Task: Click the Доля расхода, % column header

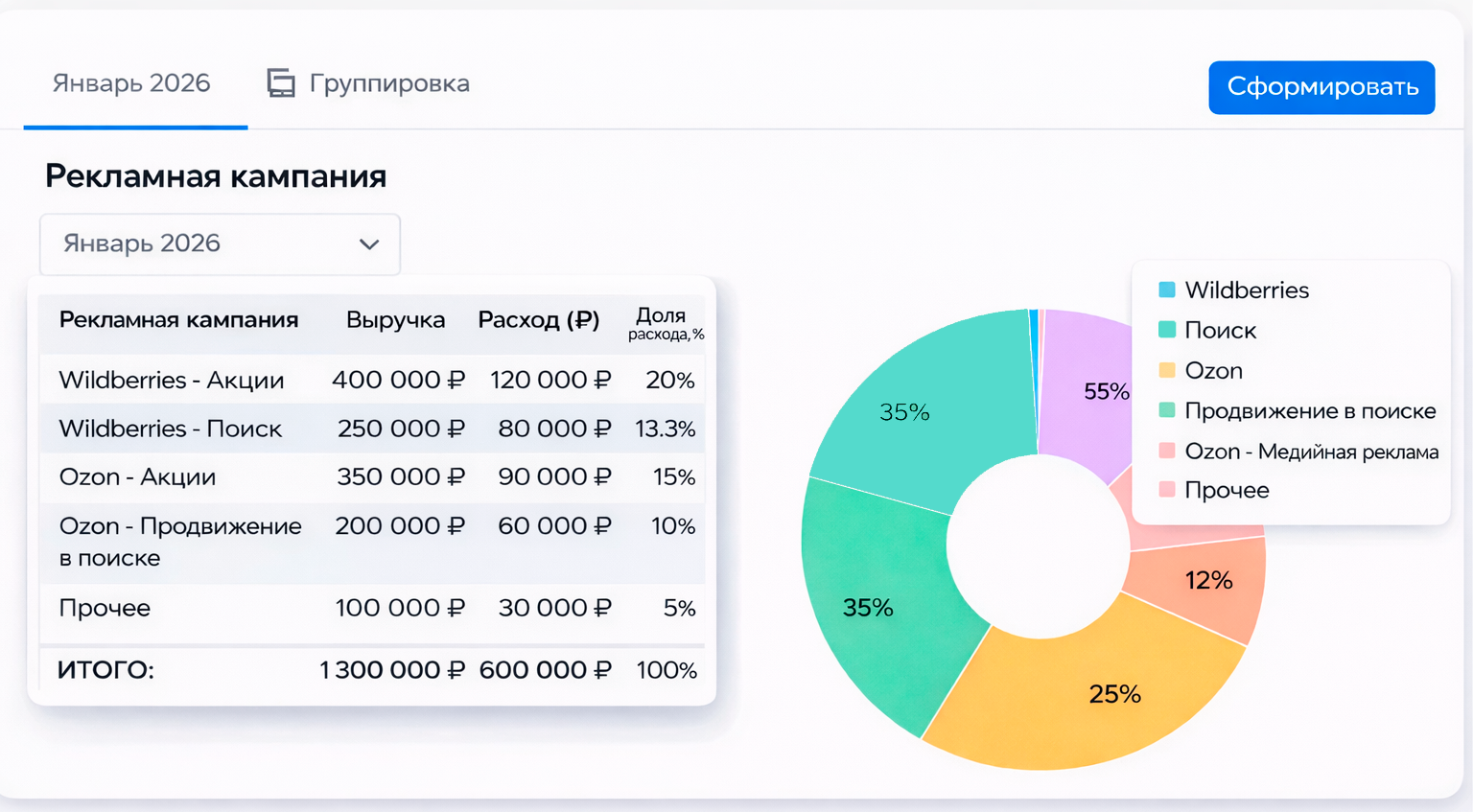Action: click(x=665, y=323)
